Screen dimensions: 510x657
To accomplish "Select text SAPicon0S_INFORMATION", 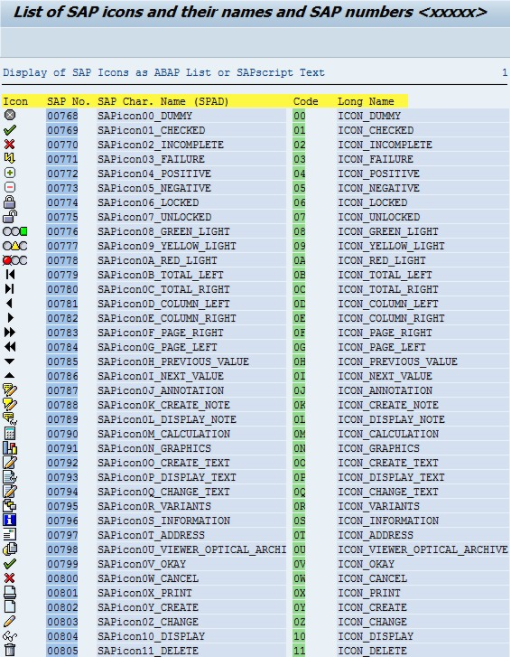I will pos(163,520).
